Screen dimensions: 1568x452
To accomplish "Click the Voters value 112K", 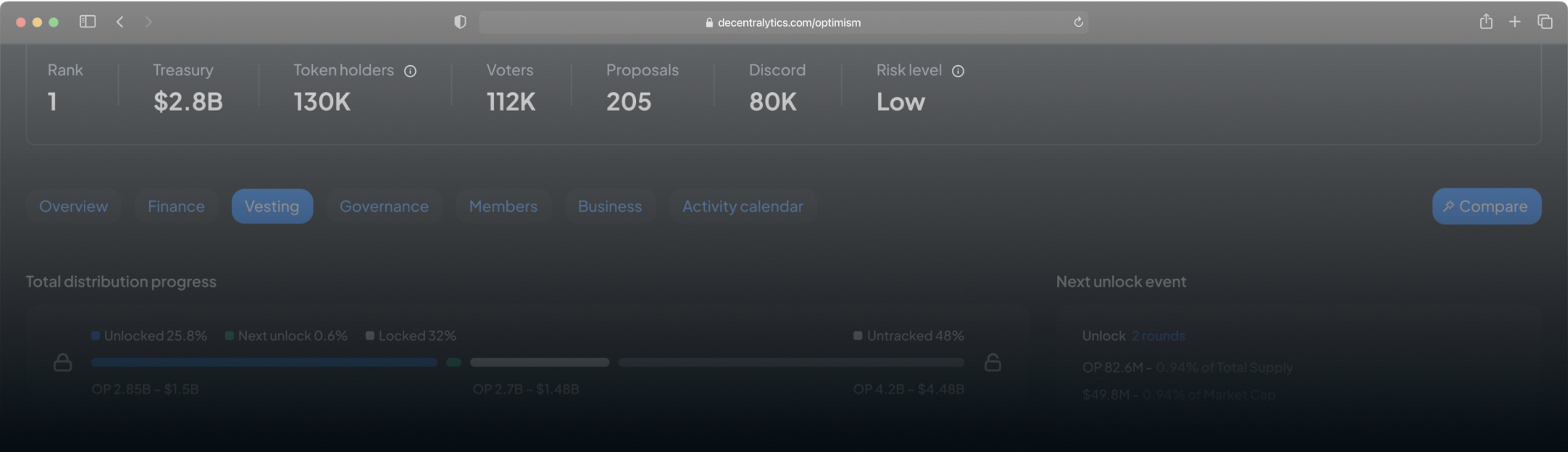I will click(511, 102).
